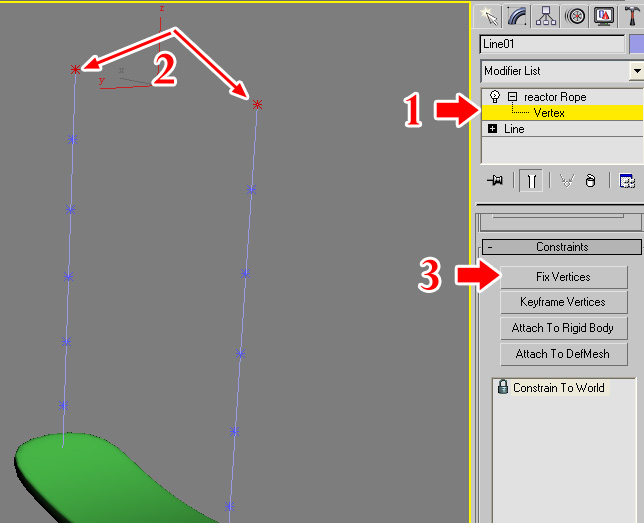The image size is (644, 523).
Task: Open the Display command panel tab
Action: click(x=604, y=16)
